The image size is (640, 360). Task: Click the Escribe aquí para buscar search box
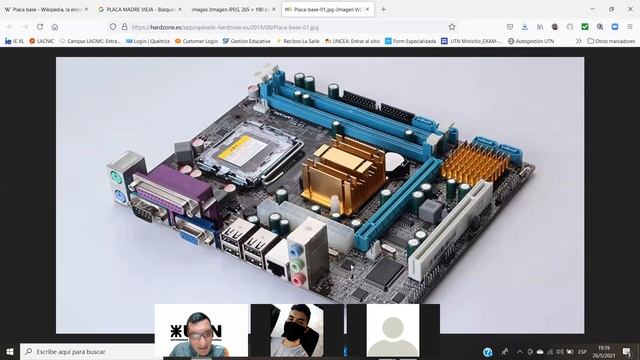pyautogui.click(x=87, y=351)
